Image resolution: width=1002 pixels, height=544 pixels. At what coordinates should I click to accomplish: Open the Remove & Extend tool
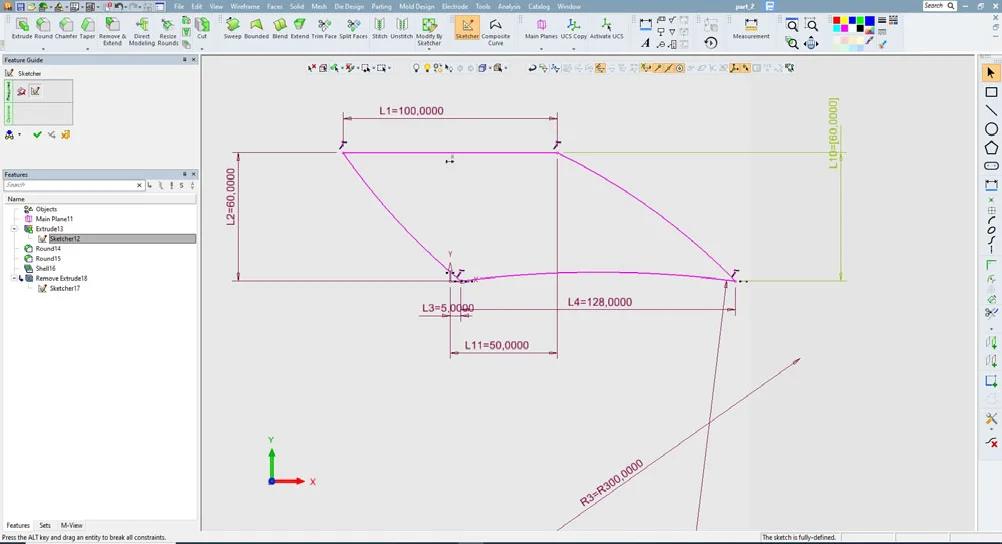point(112,31)
